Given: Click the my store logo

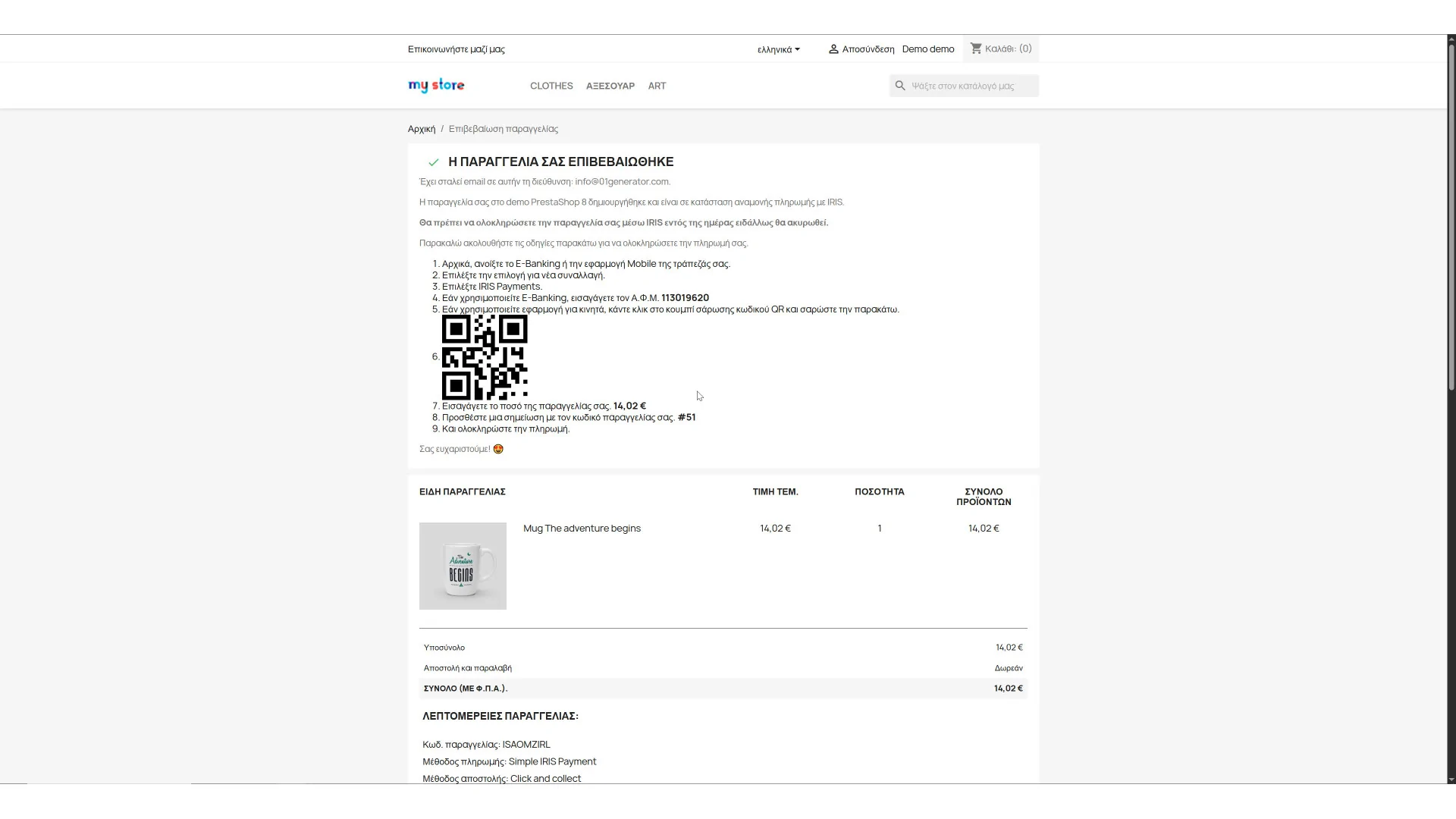Looking at the screenshot, I should pos(436,86).
